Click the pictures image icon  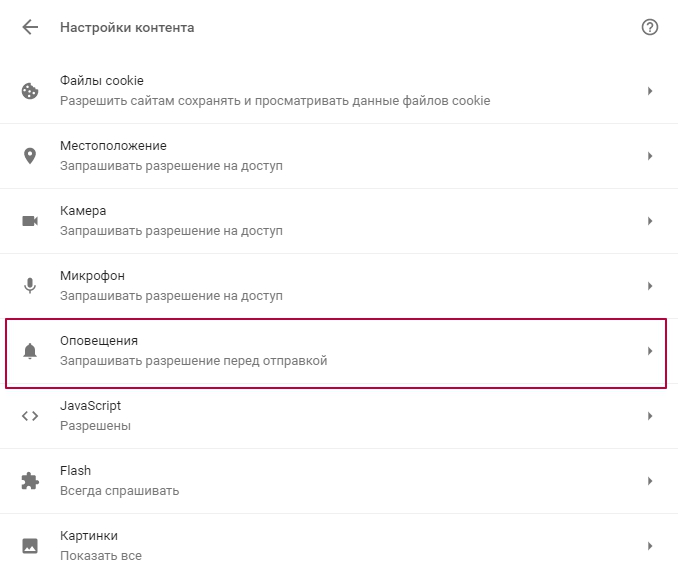click(30, 546)
